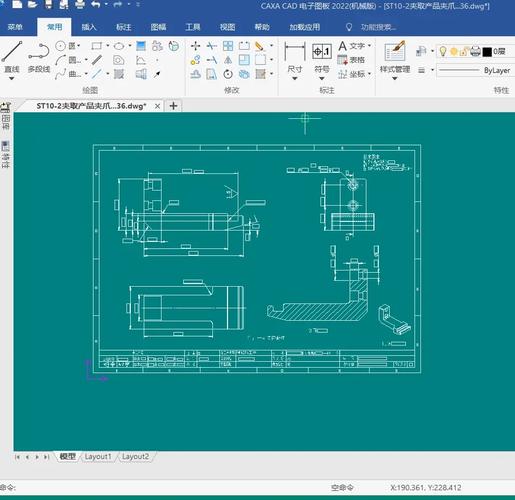Select the 直线 line drawing tool

pos(12,57)
